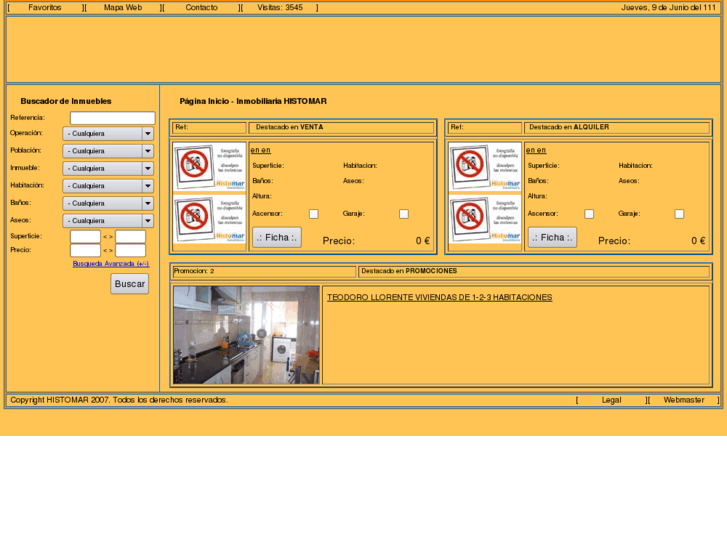
Task: Click the Promocion: 2 label
Action: tap(194, 271)
